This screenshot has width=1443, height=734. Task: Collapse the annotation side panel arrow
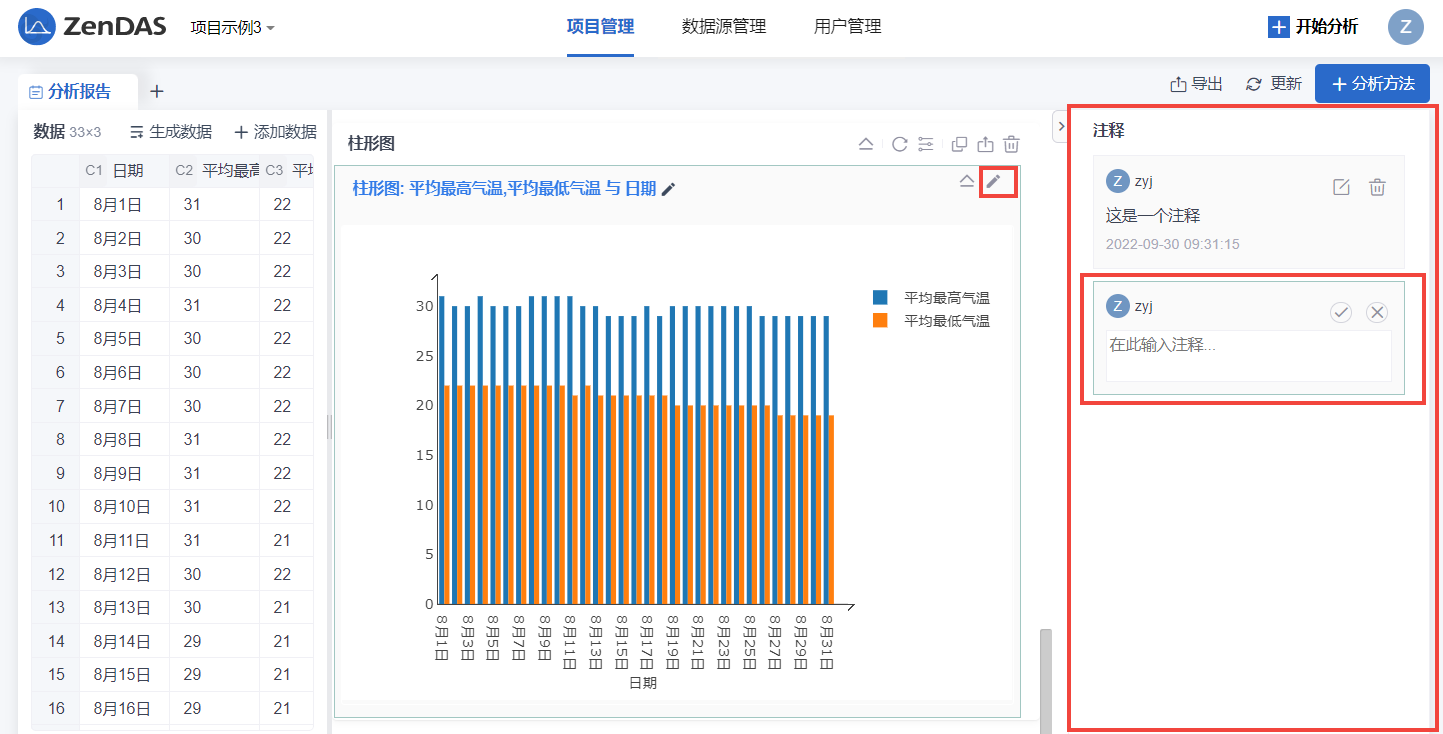1061,126
